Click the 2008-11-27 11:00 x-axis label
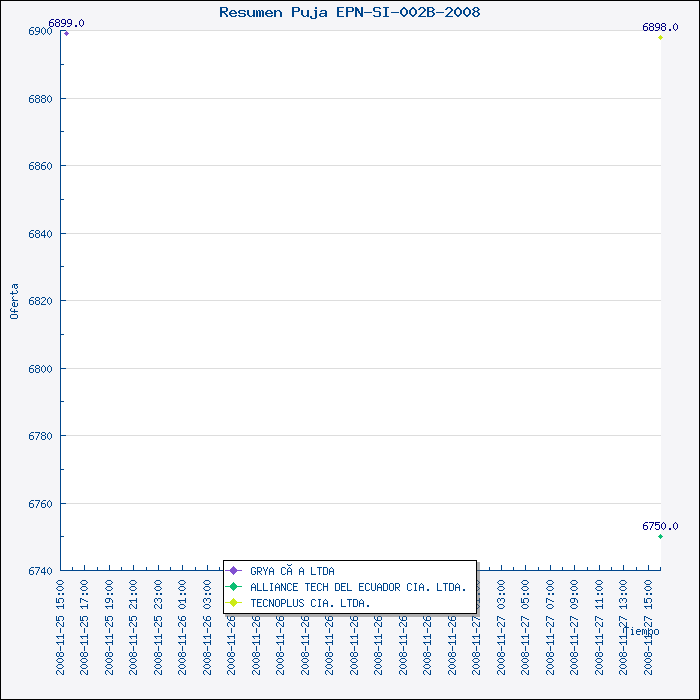This screenshot has height=700, width=700. 599,626
